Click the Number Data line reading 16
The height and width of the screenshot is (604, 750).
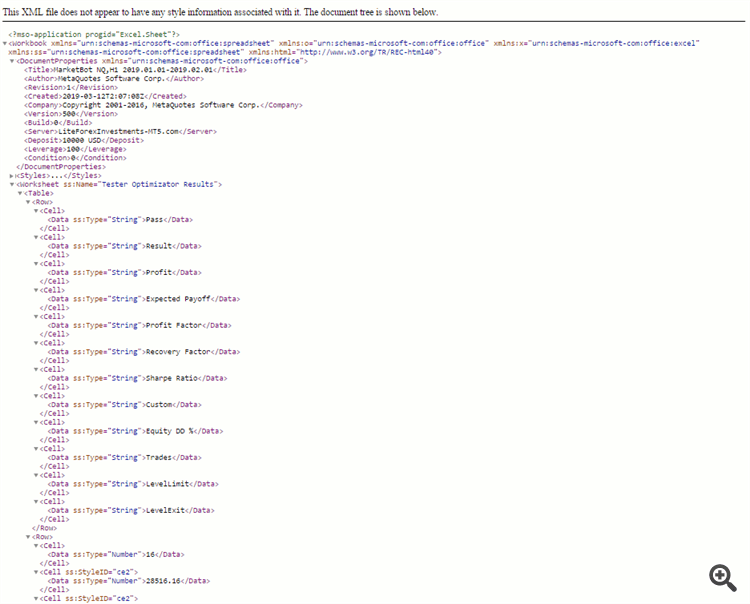pos(116,555)
